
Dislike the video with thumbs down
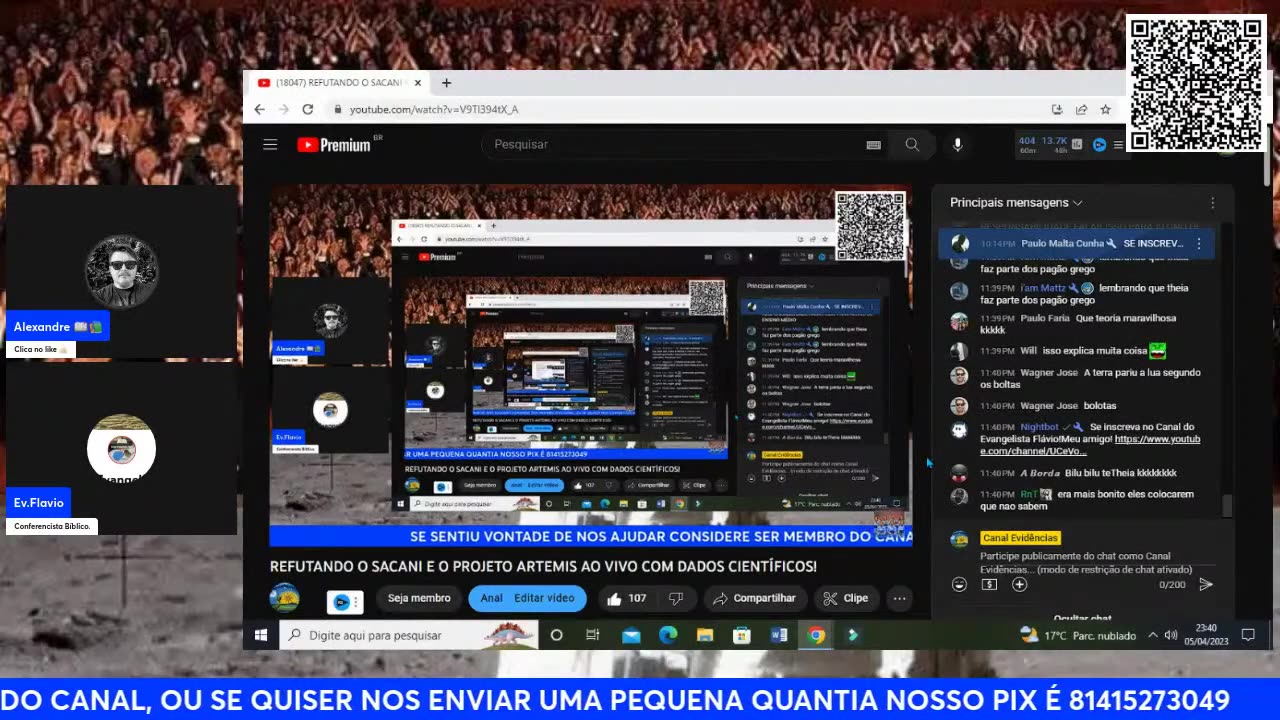tap(675, 598)
